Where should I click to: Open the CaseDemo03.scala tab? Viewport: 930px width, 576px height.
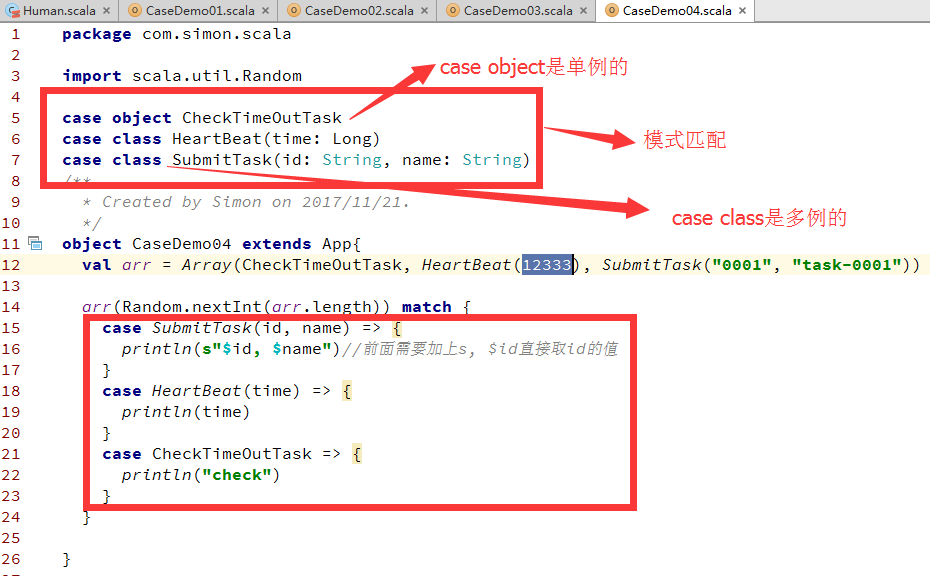pos(518,11)
